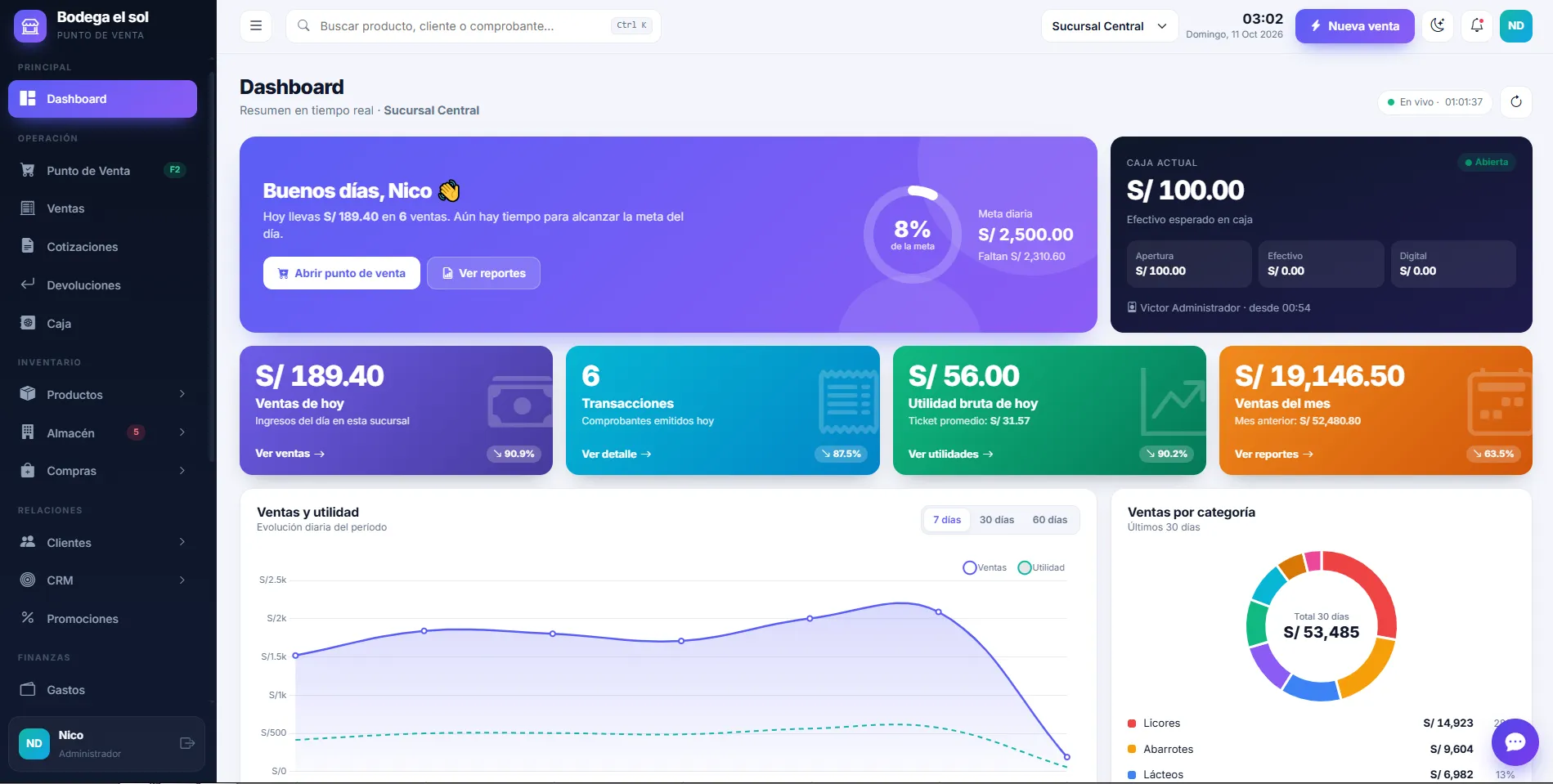Open Punto de Venta in sidebar
Screen dimensions: 1553x784
coord(102,170)
